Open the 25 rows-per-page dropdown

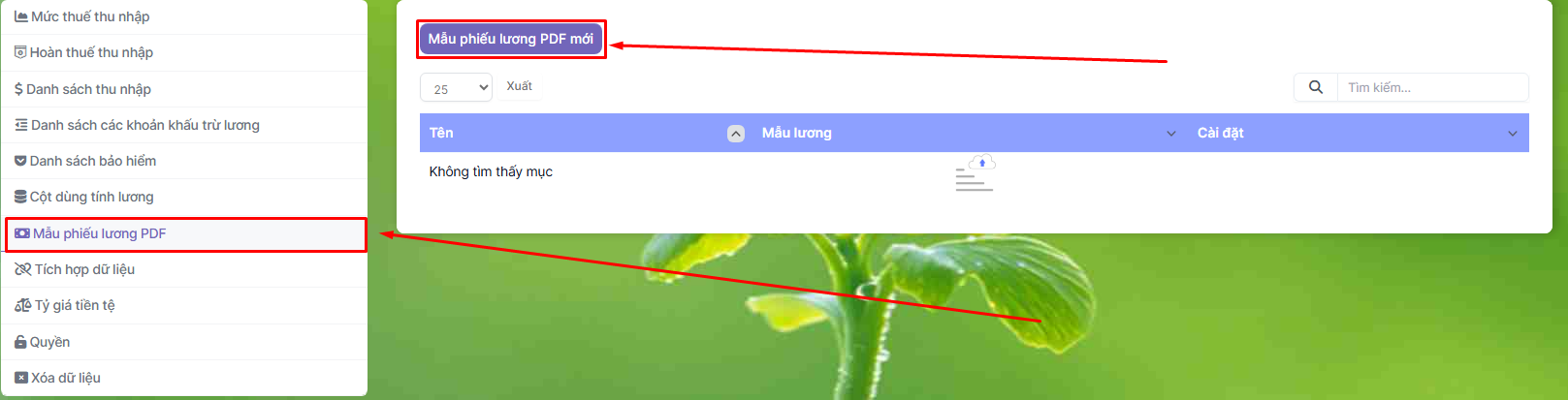point(456,88)
